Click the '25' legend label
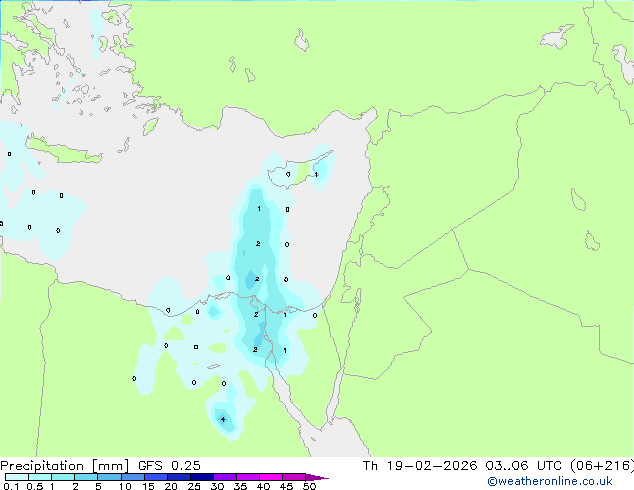Viewport: 634px width, 490px height. point(194,486)
